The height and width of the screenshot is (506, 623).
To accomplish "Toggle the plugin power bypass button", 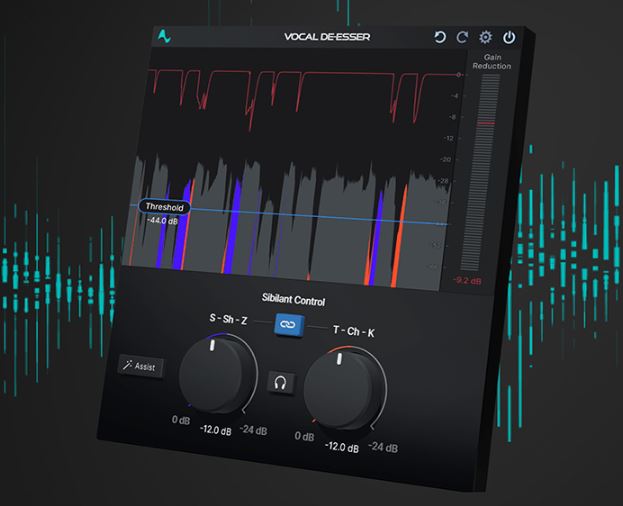I will (x=509, y=38).
